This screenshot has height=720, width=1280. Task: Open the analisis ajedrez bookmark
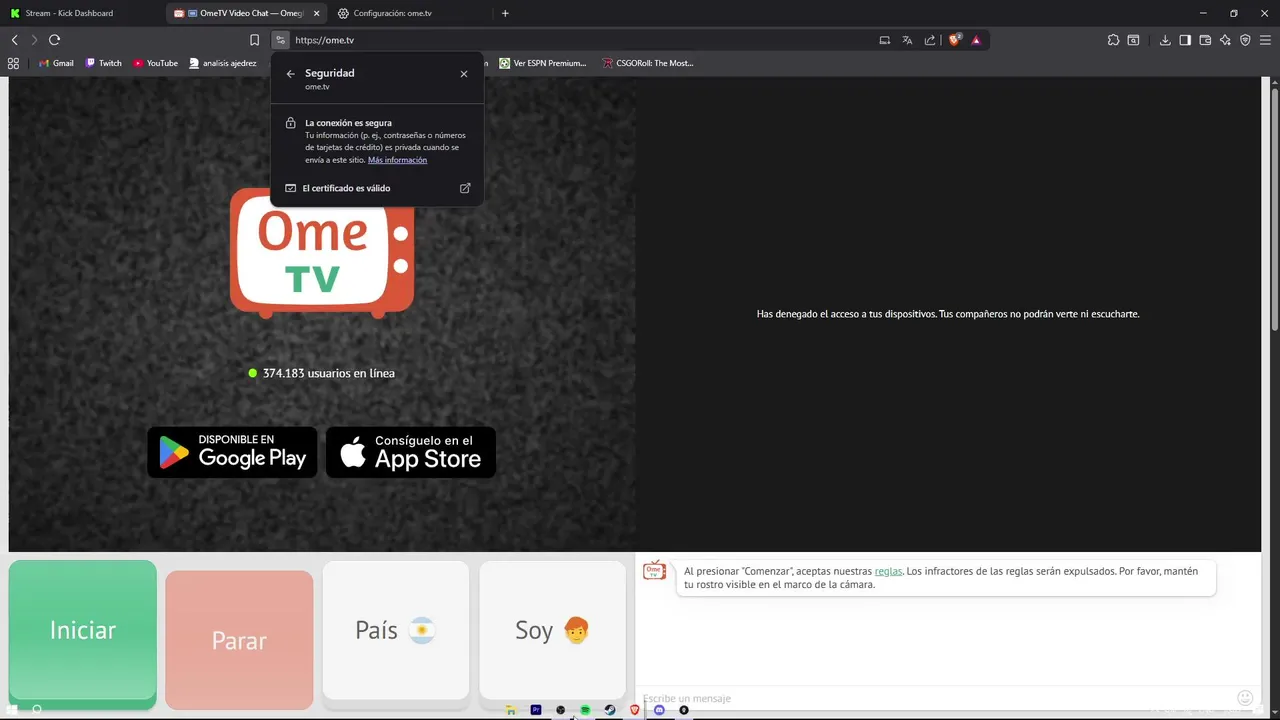(223, 63)
